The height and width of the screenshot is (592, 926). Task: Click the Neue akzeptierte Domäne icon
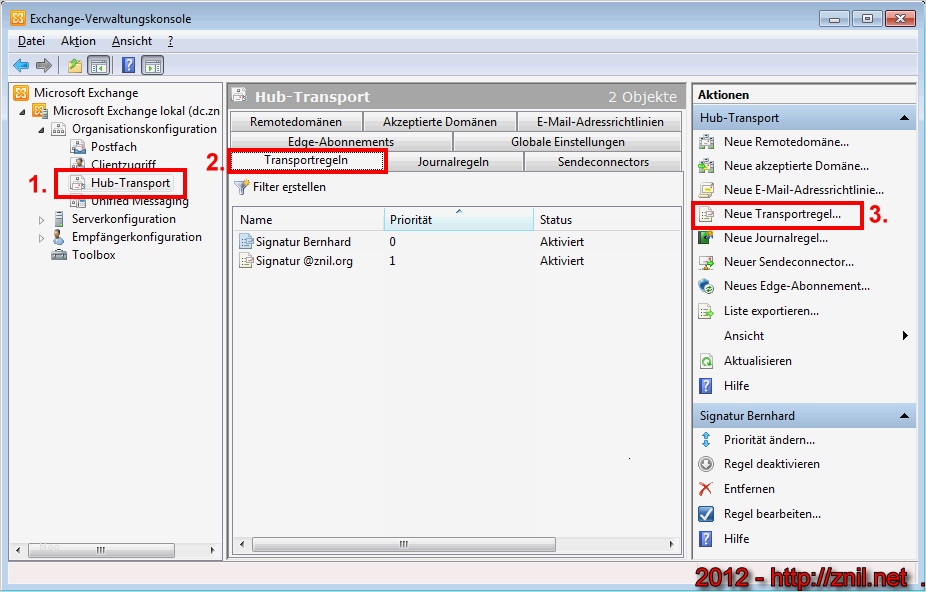click(706, 166)
